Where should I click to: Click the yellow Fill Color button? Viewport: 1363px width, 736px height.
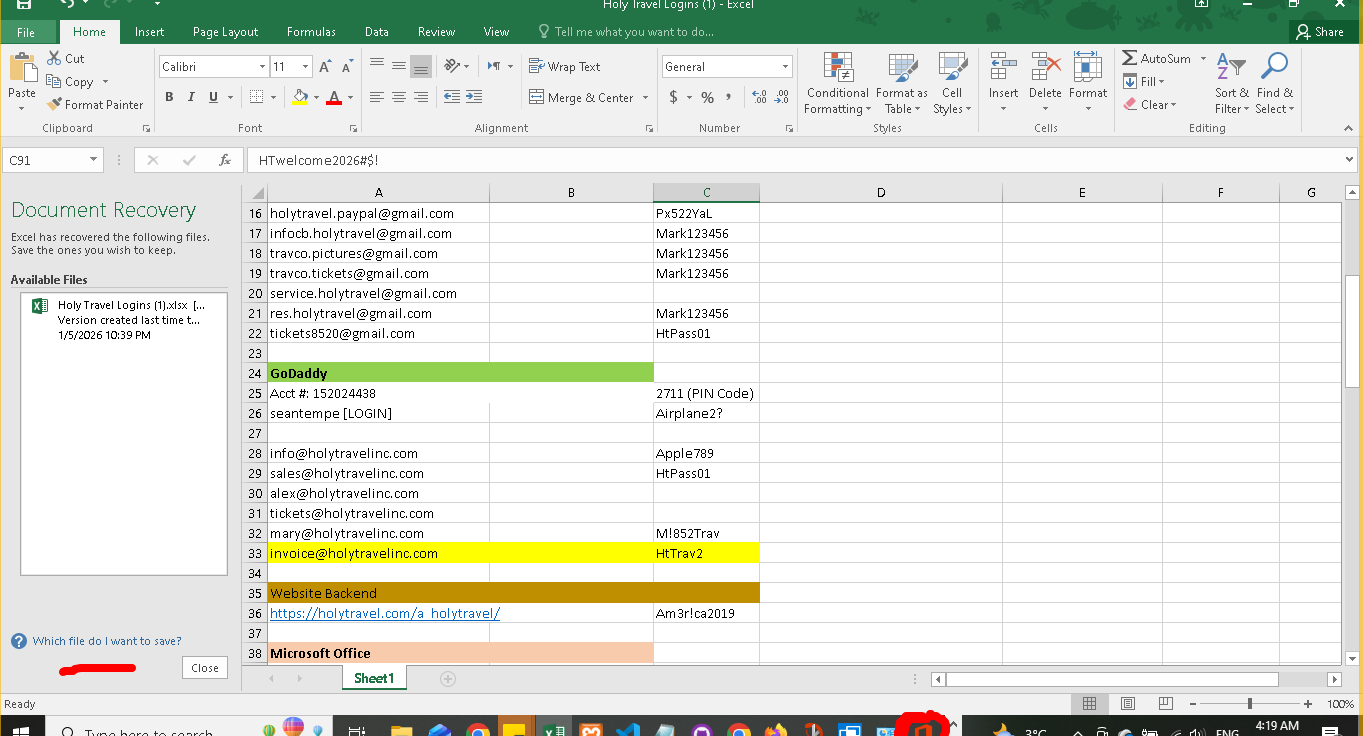(300, 97)
